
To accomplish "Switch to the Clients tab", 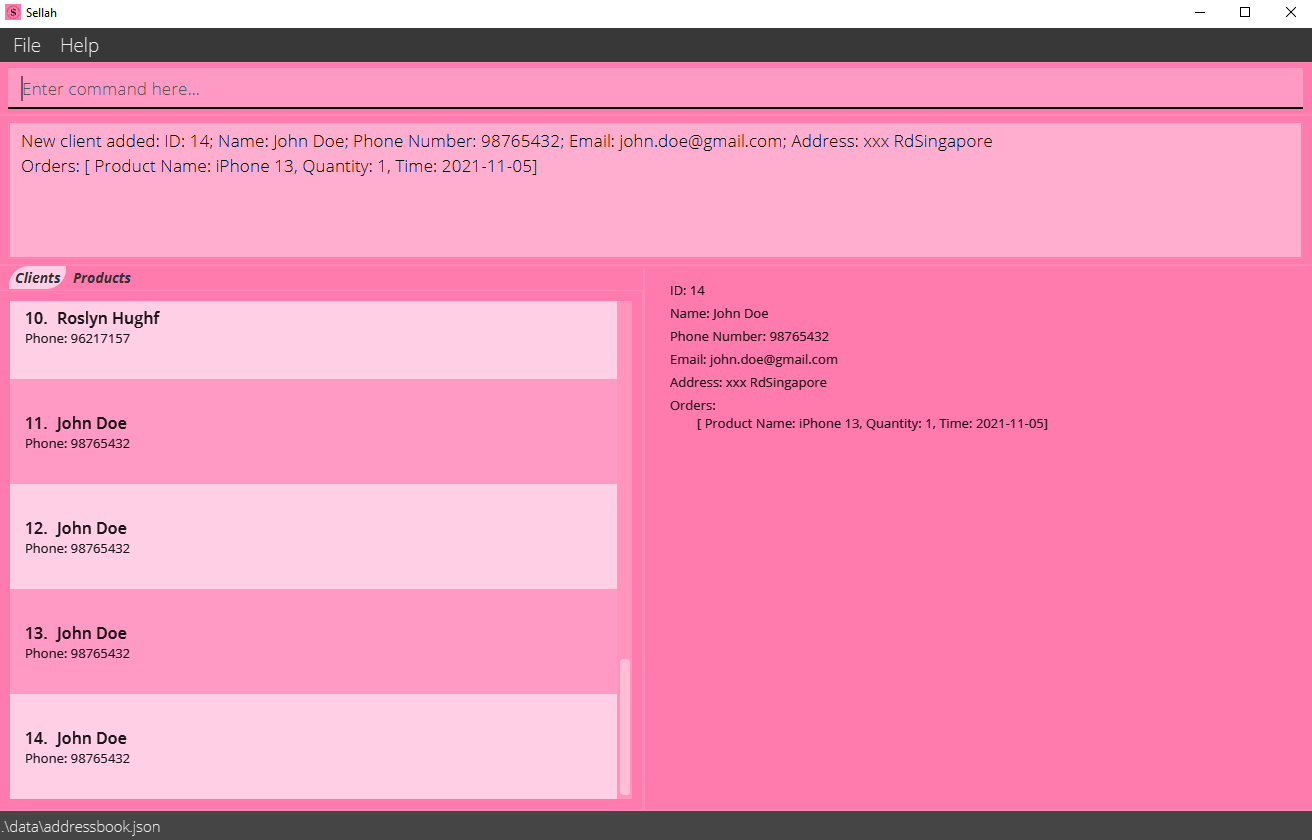I will click(38, 278).
